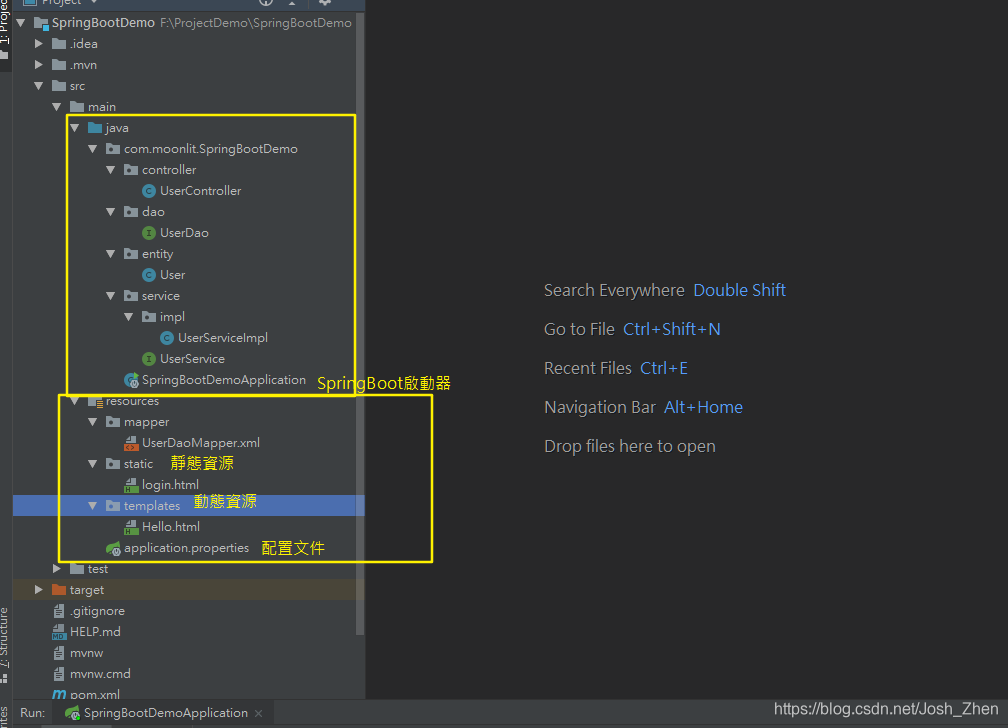Collapse the src folder

[39, 86]
